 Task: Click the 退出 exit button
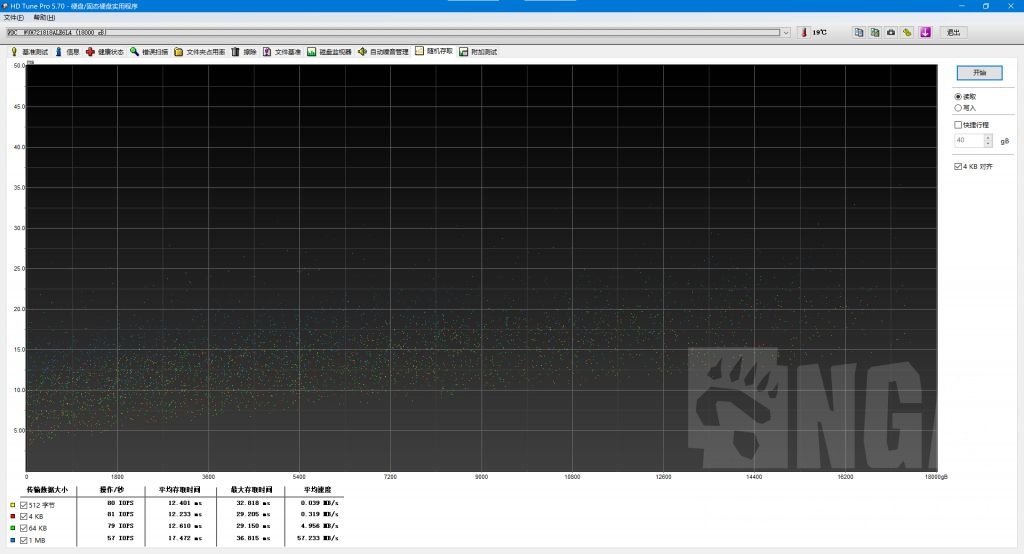pyautogui.click(x=953, y=32)
